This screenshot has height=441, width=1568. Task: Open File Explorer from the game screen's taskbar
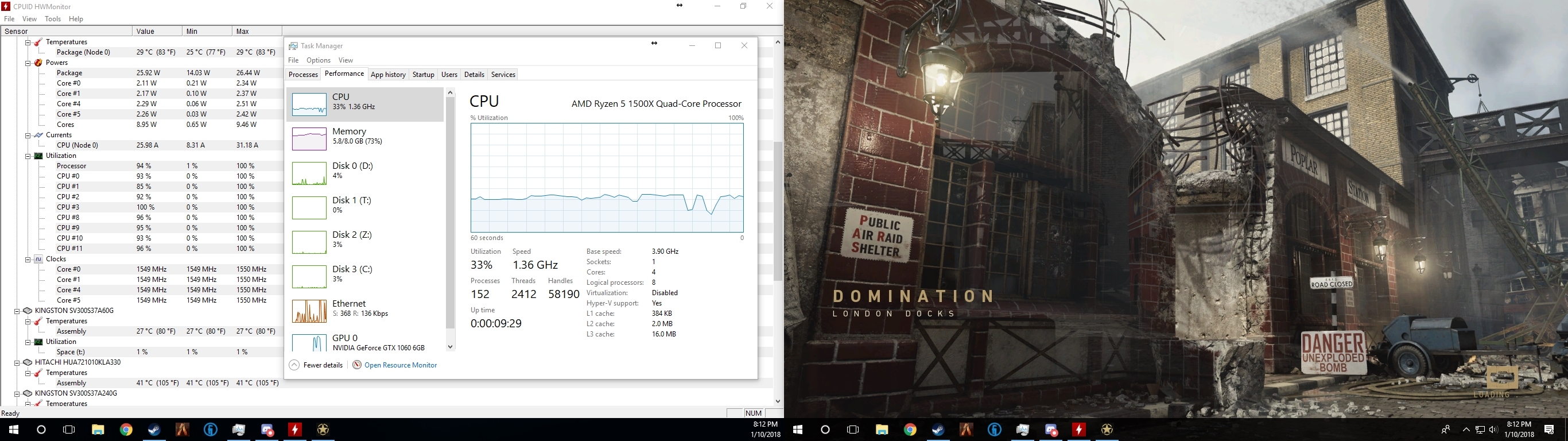pyautogui.click(x=882, y=430)
